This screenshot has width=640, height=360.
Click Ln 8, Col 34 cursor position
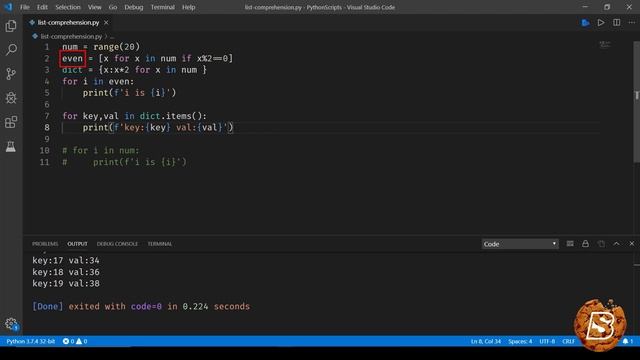coord(486,341)
